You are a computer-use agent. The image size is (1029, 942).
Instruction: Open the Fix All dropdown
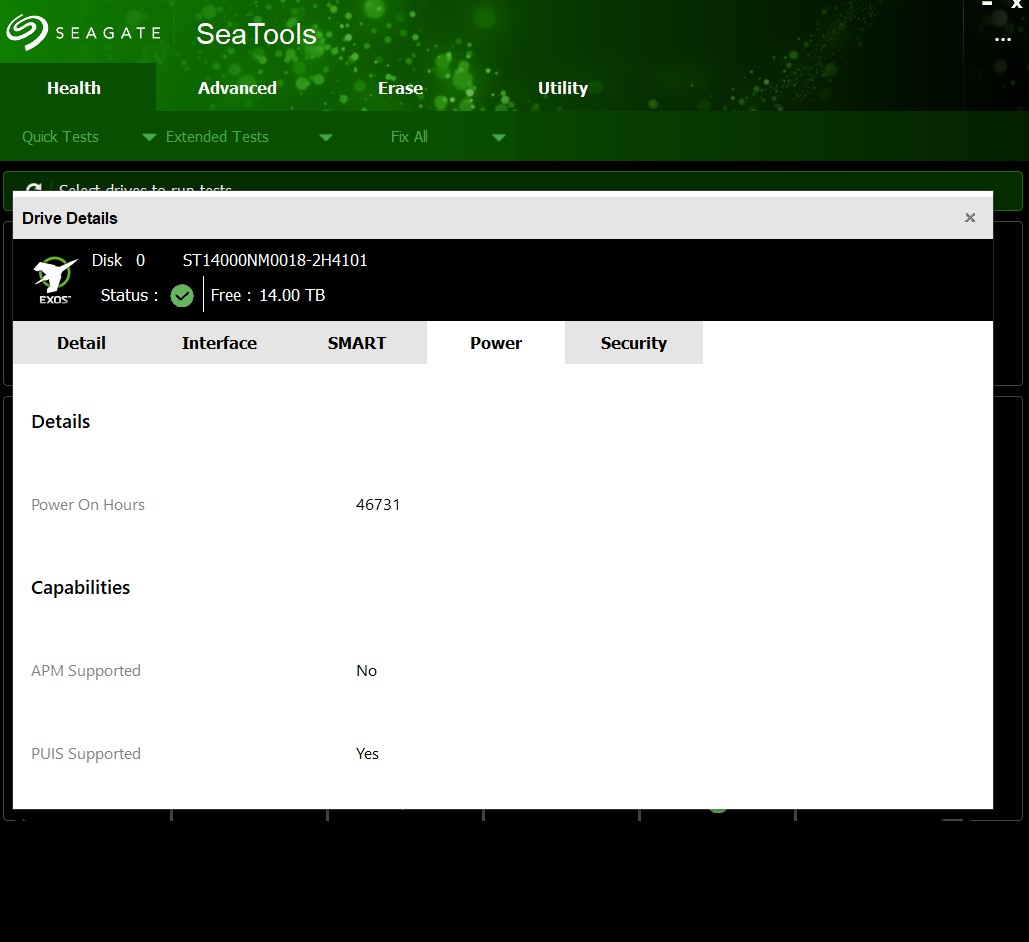tap(498, 137)
